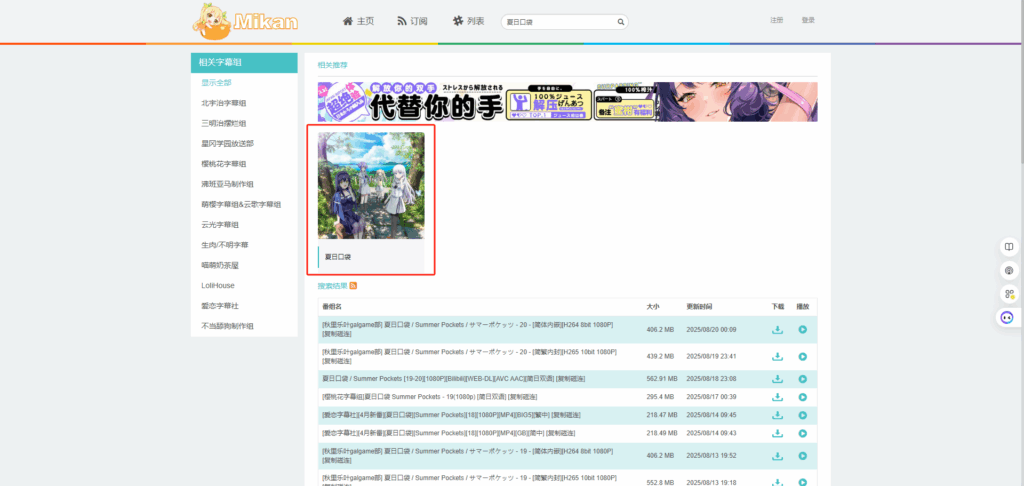Viewport: 1024px width, 486px height.
Task: Open the H264 8bit episode 20 title
Action: [470, 323]
